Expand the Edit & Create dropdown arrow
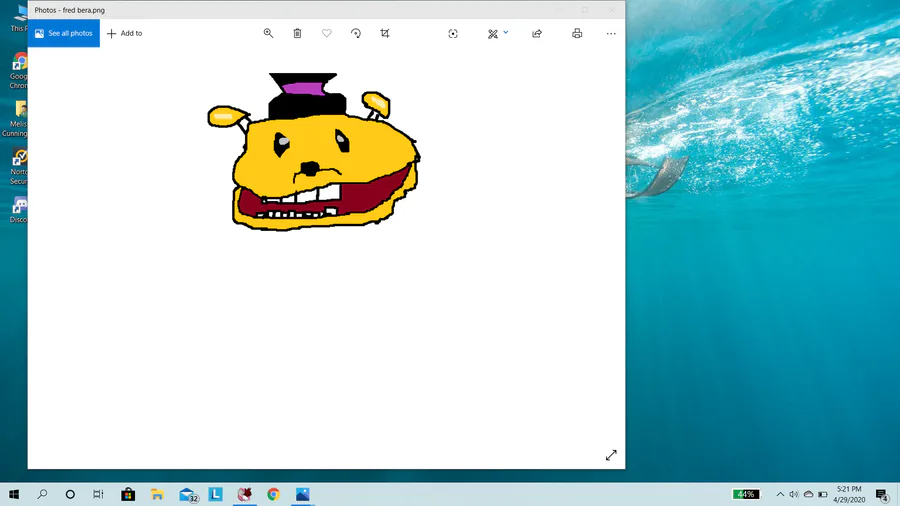Screen dimensions: 900x506 [506, 32]
